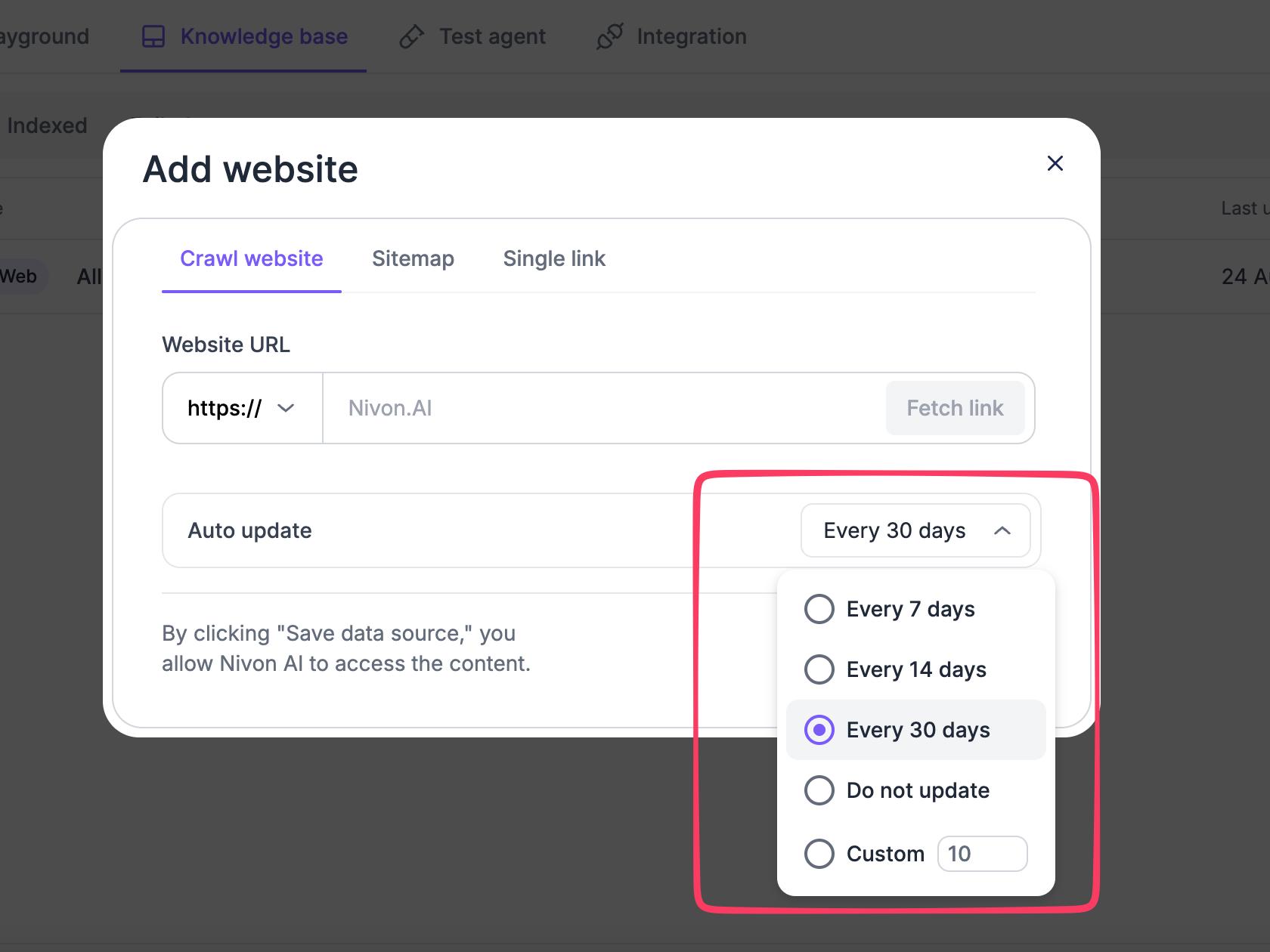Click the Auto update label
Image resolution: width=1270 pixels, height=952 pixels.
pos(250,530)
